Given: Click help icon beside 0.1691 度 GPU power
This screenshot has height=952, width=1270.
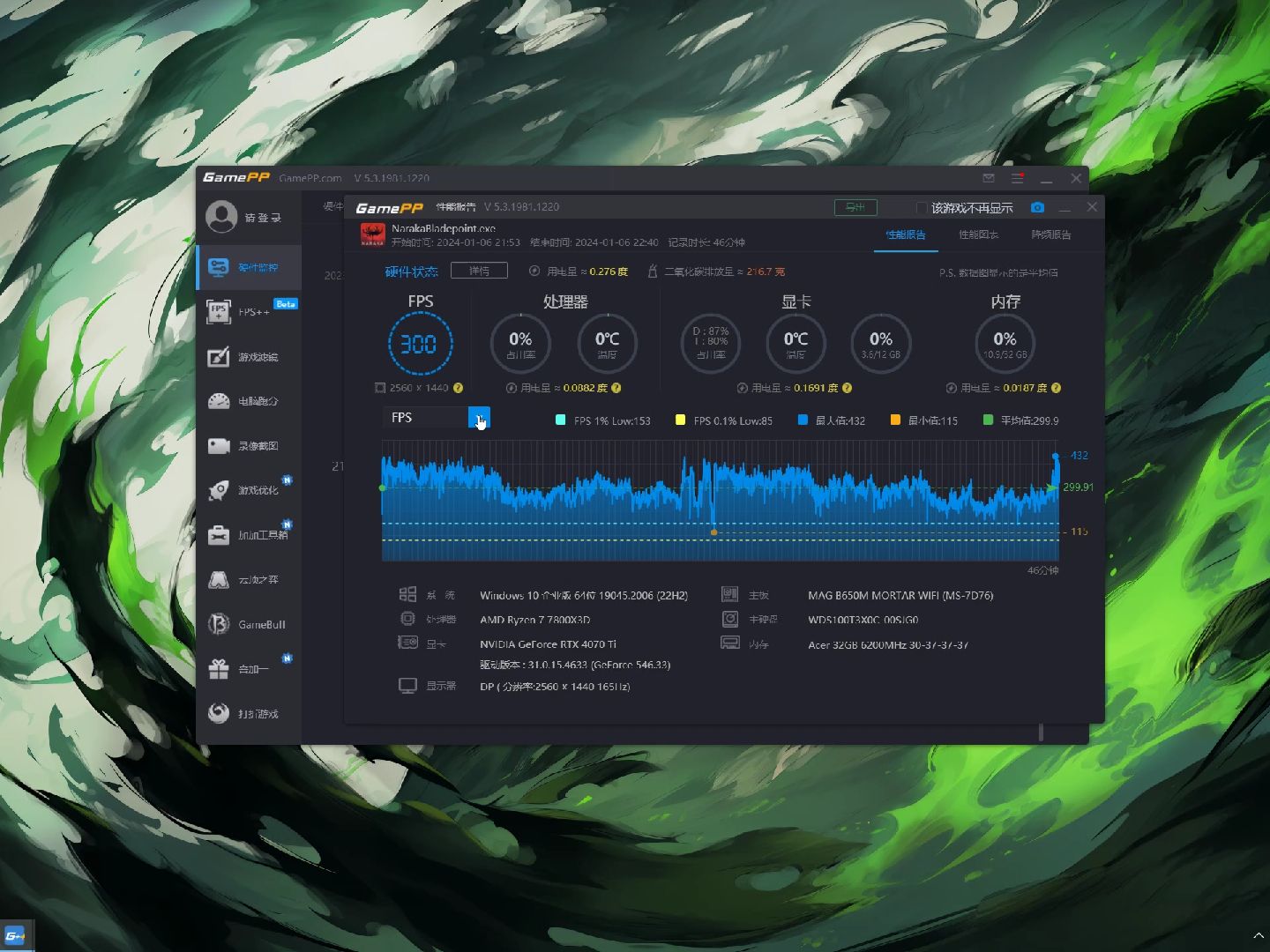Looking at the screenshot, I should [x=847, y=388].
